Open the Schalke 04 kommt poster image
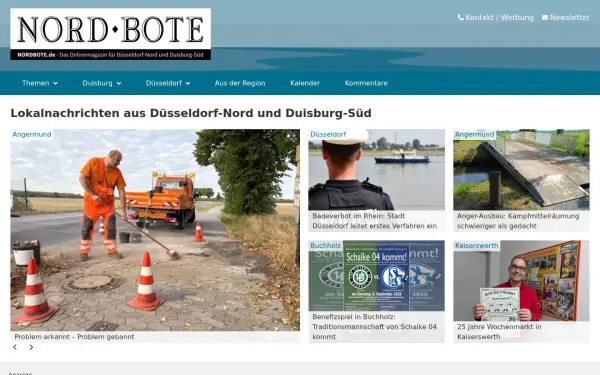Screen dimensions: 600x375 coord(377,276)
